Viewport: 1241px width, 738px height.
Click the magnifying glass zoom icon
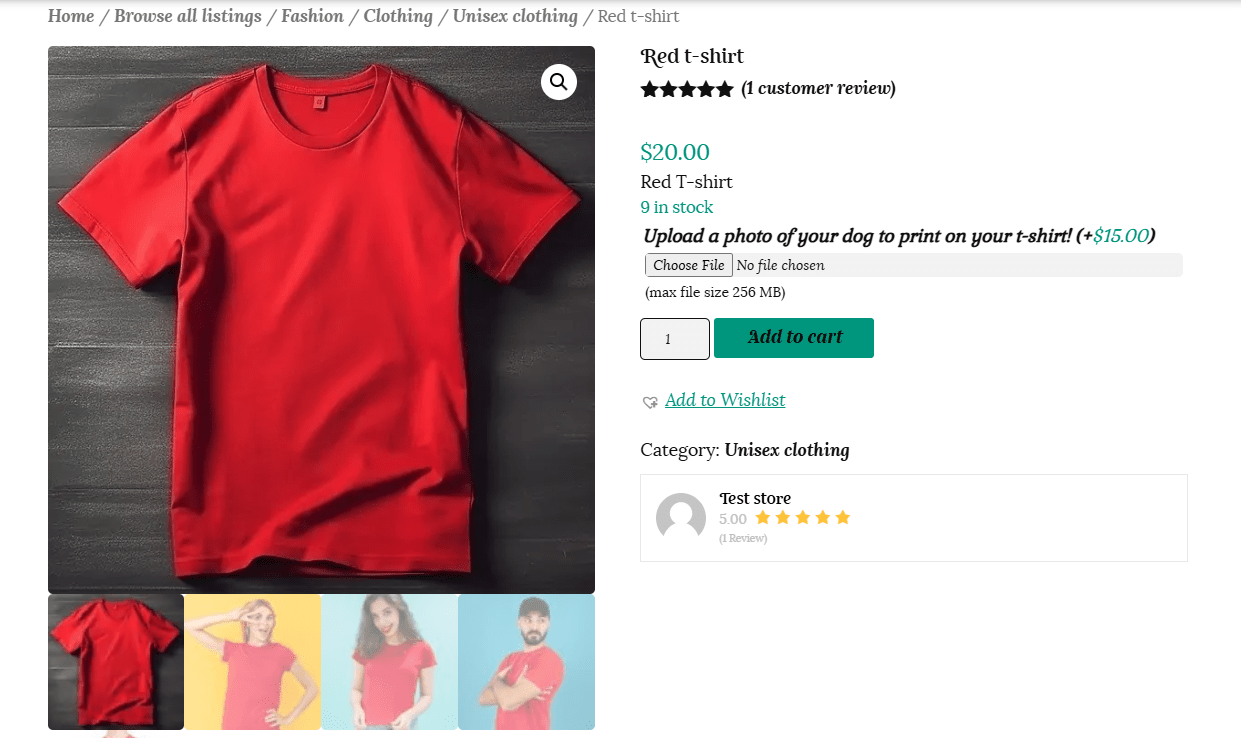point(558,82)
